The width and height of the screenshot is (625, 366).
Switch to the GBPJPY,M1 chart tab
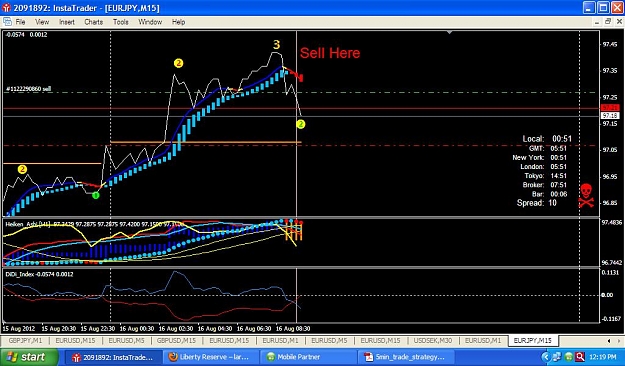pos(25,340)
